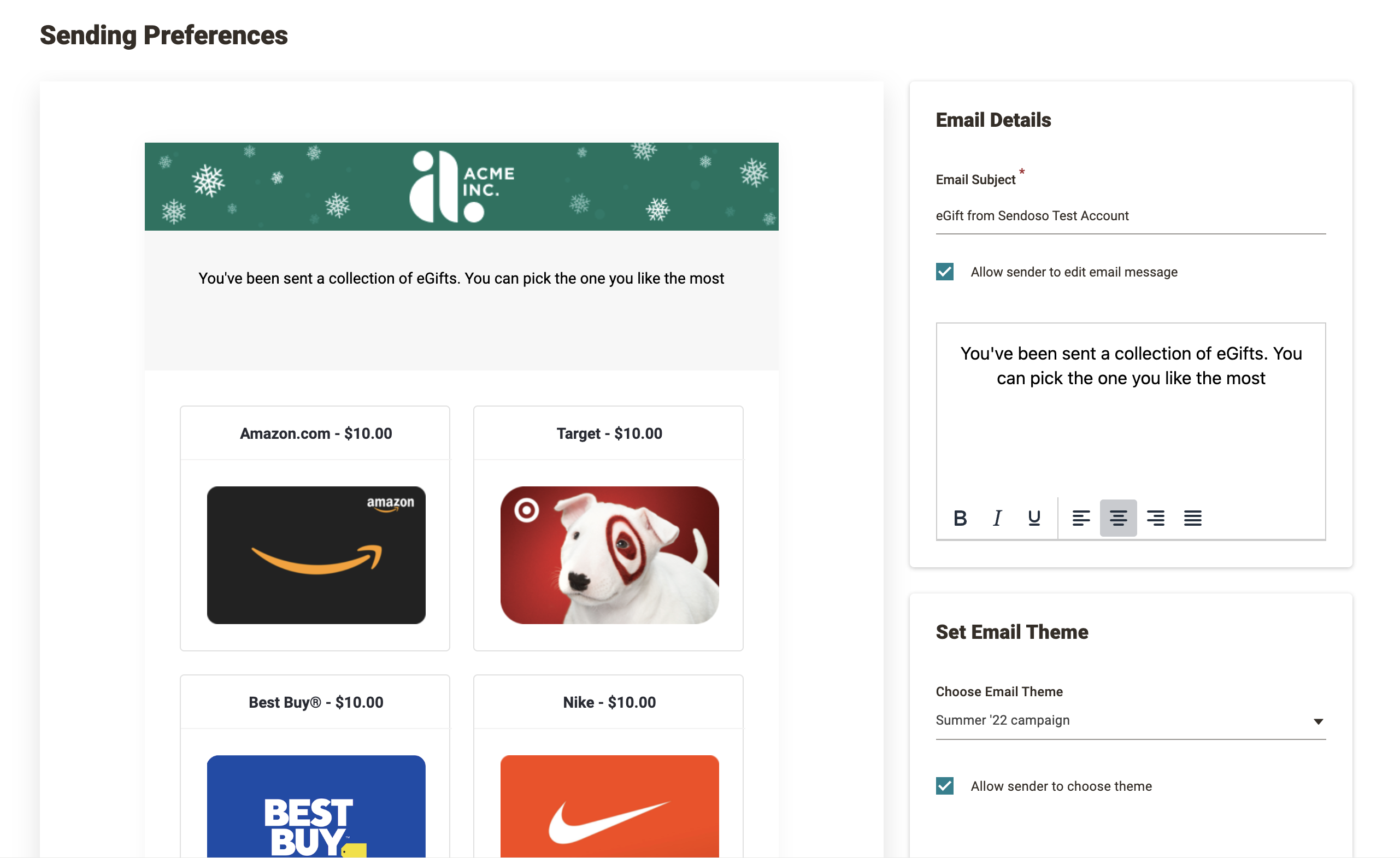Underline the selected message text

(1034, 518)
